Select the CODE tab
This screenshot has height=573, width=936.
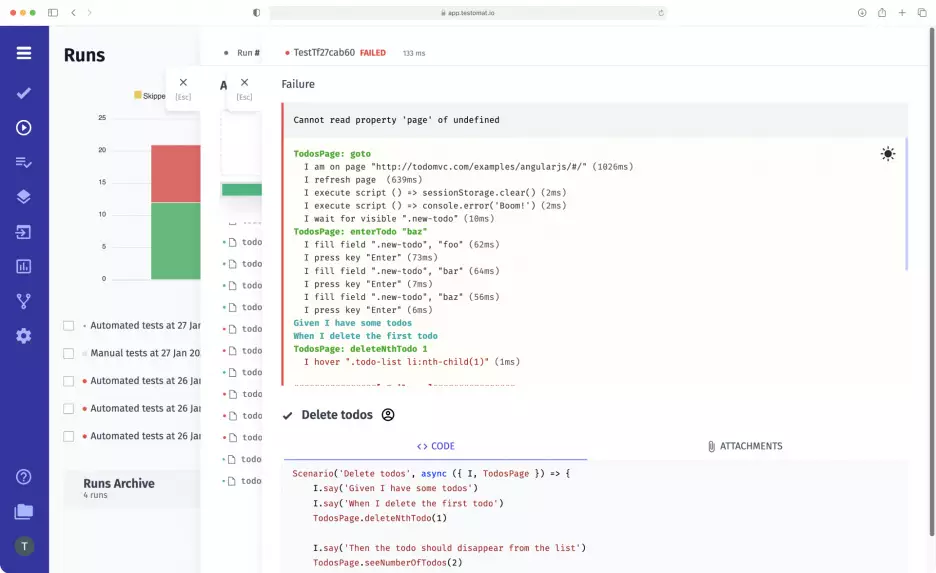tap(435, 446)
